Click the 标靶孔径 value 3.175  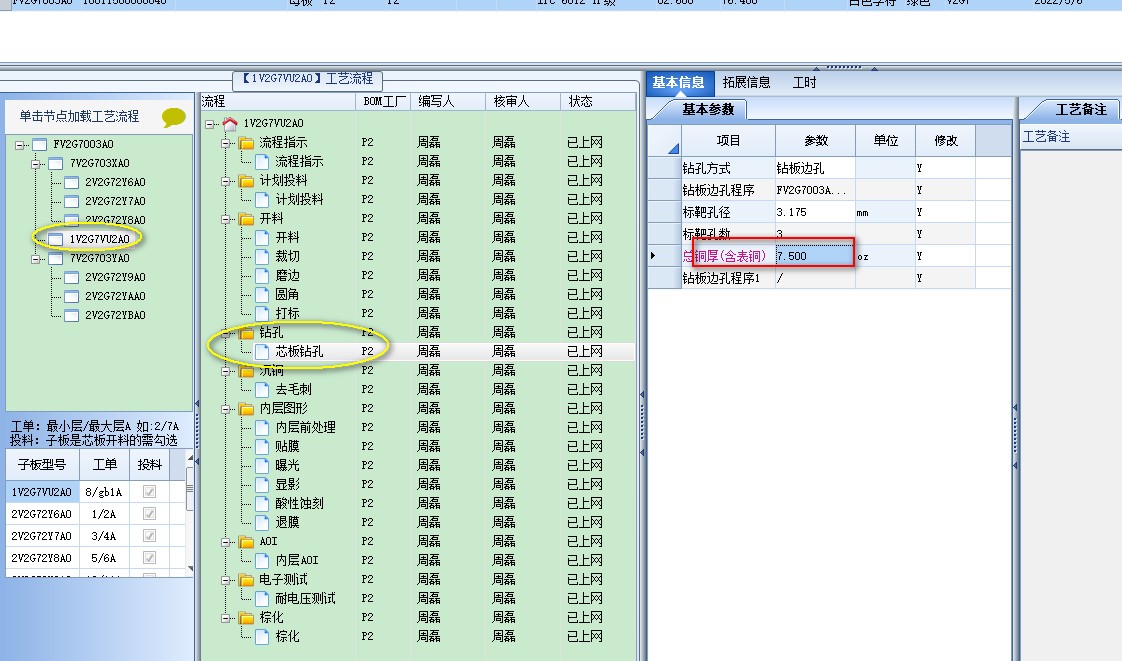[x=815, y=212]
